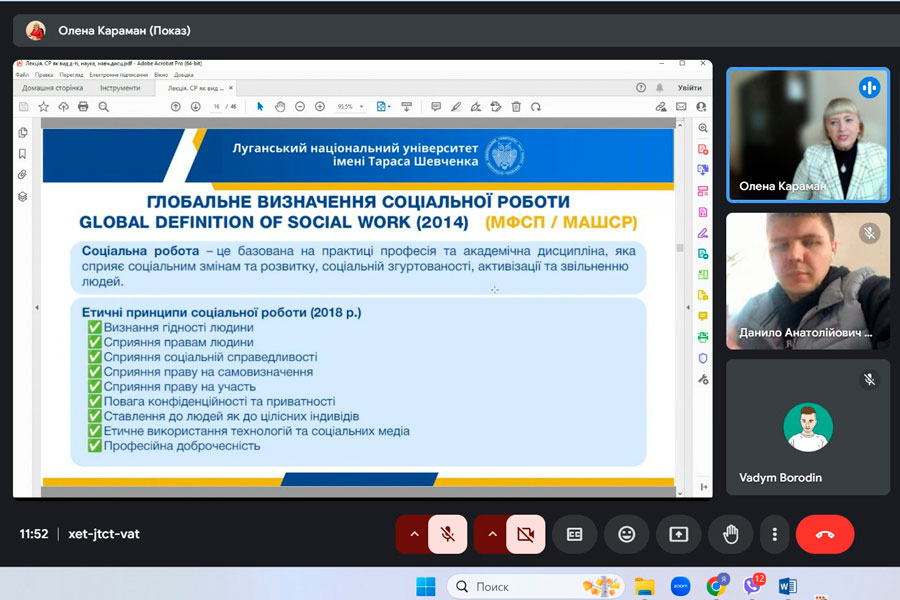Open Zoom from the Windows taskbar

pyautogui.click(x=680, y=586)
